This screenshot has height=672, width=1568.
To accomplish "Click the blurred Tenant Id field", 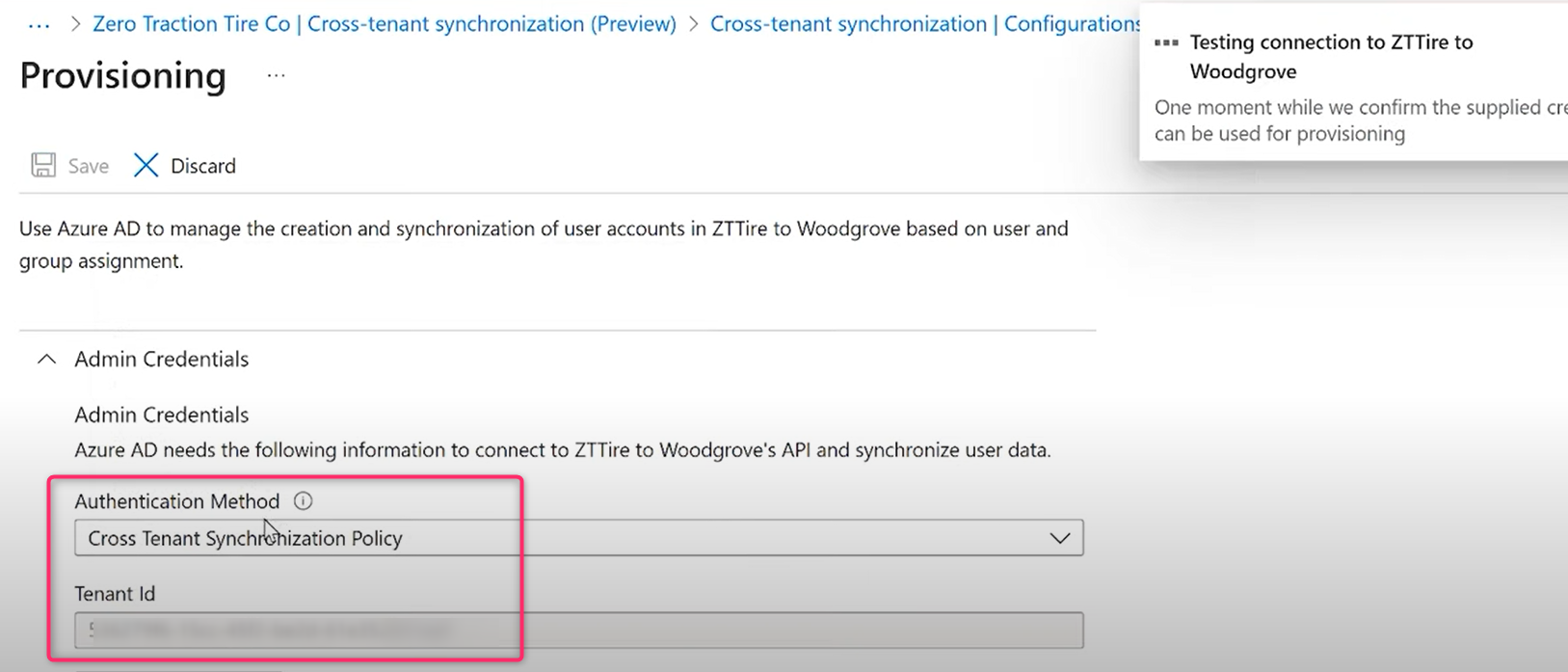I will click(578, 631).
